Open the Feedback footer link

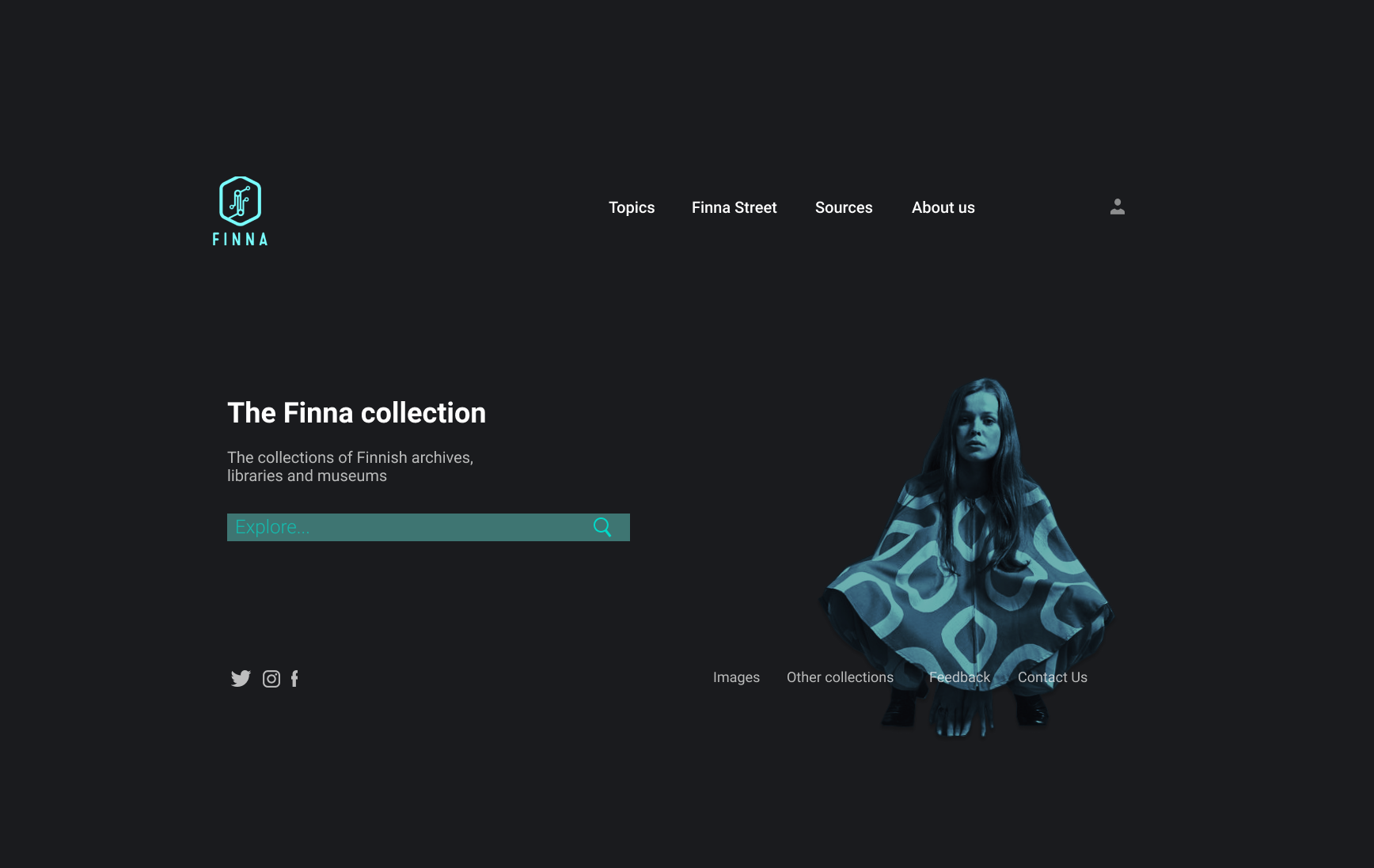pyautogui.click(x=959, y=677)
